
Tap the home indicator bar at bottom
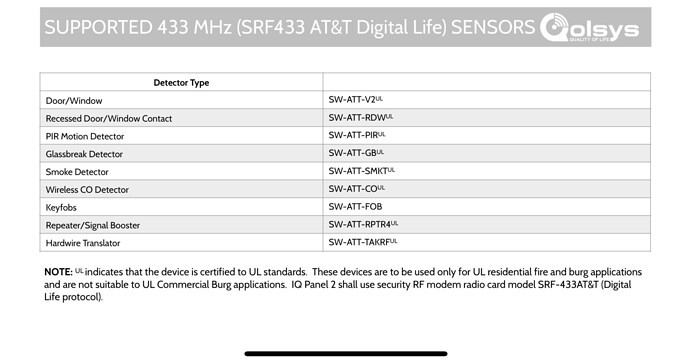pyautogui.click(x=346, y=353)
